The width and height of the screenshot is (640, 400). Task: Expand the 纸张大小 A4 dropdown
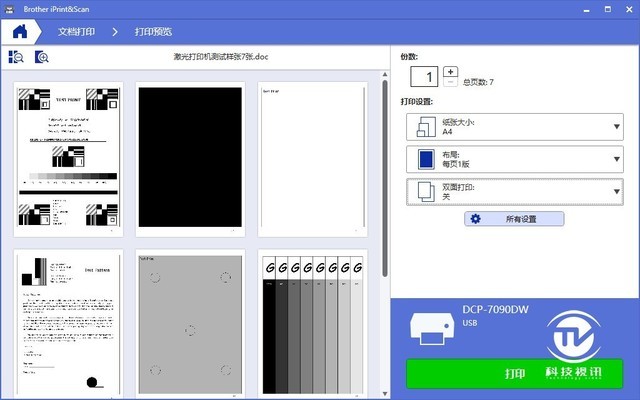click(617, 126)
